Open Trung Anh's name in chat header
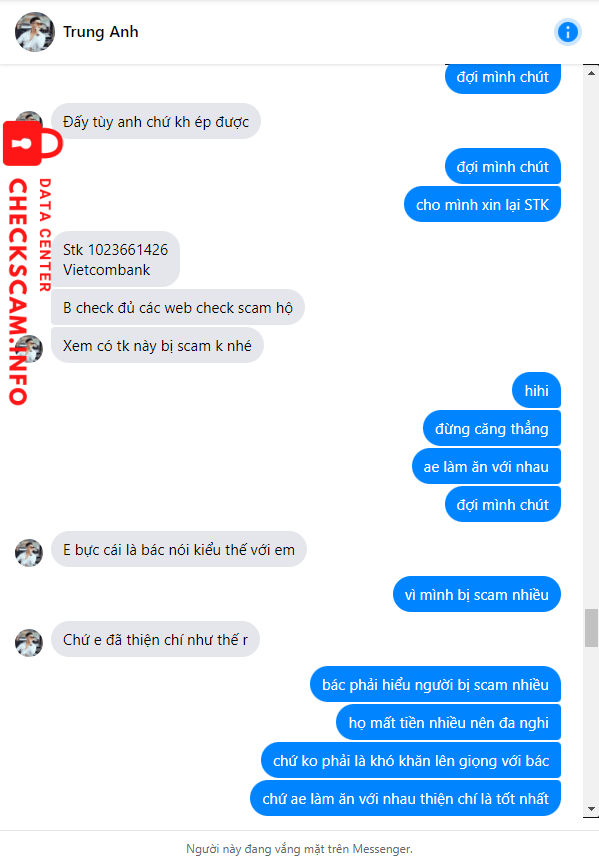Viewport: 599px width, 864px height. pyautogui.click(x=100, y=32)
